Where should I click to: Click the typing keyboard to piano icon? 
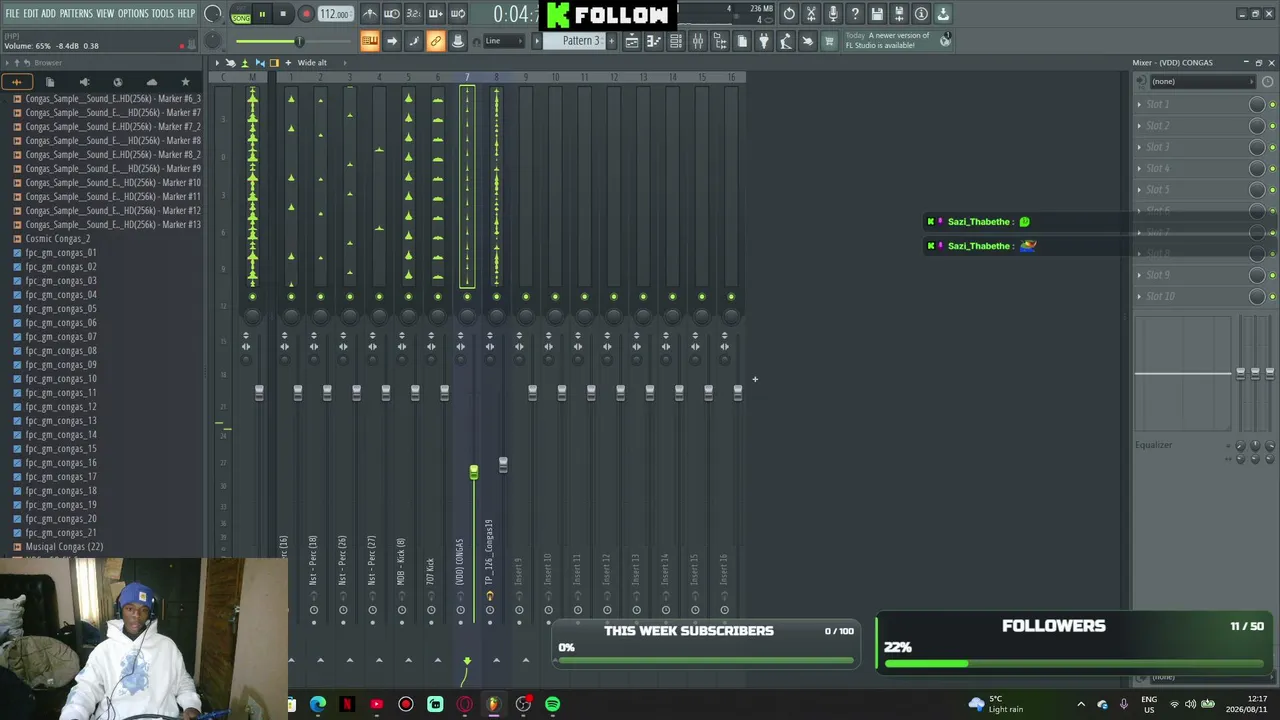pos(370,41)
